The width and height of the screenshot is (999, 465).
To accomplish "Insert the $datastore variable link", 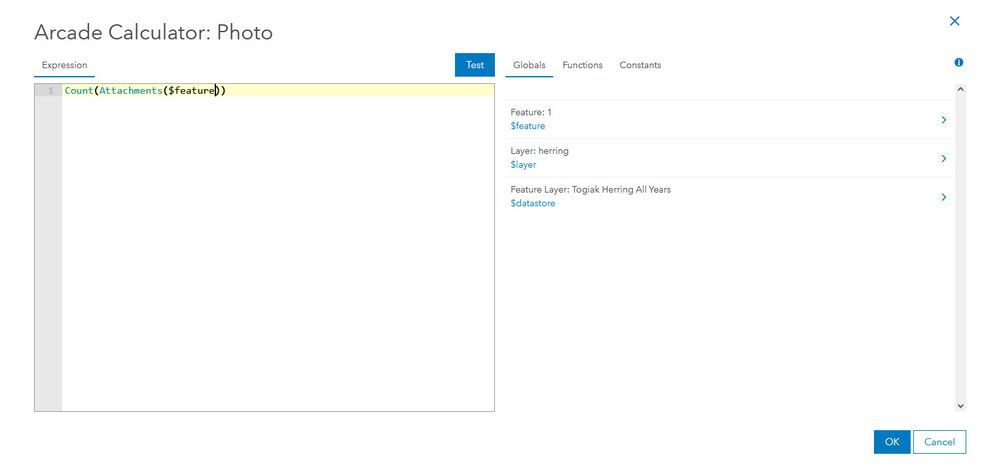I will [532, 204].
